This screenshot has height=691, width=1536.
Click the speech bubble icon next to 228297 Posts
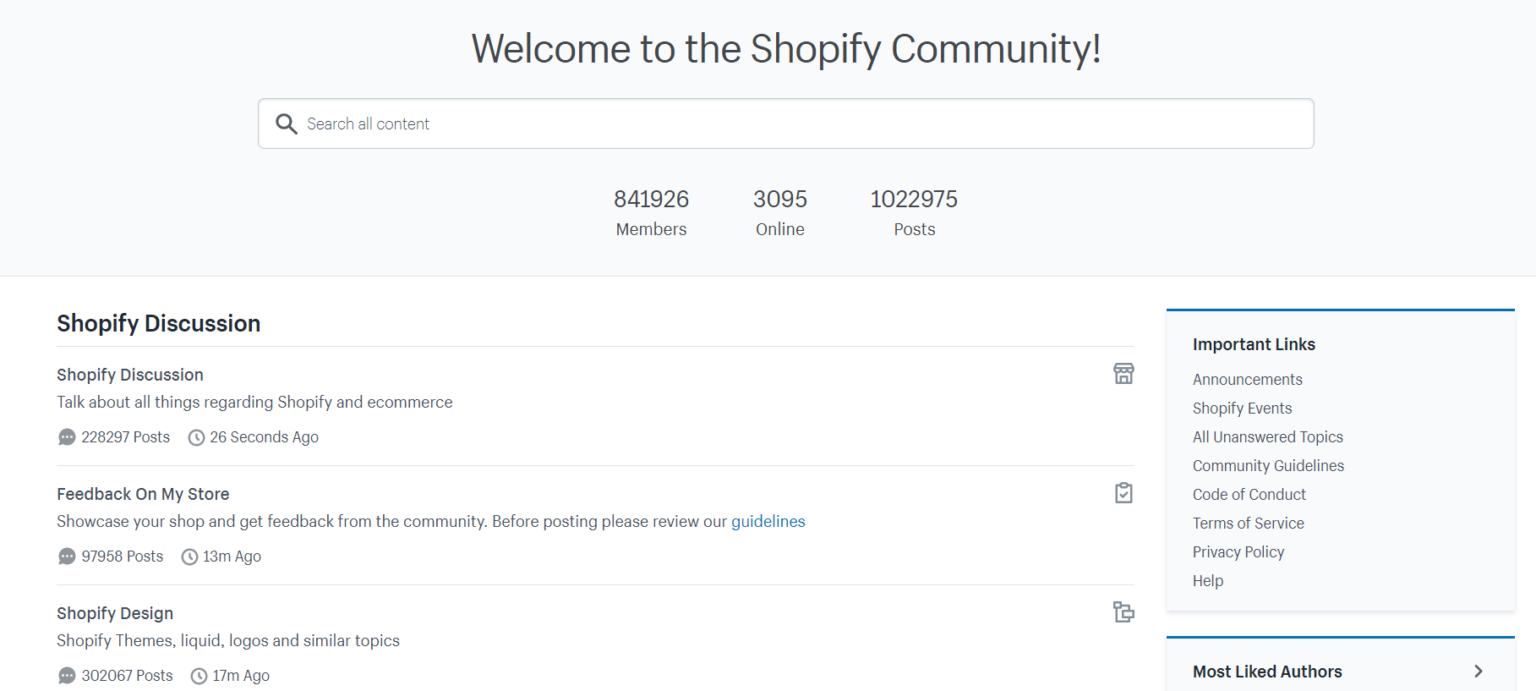point(66,437)
